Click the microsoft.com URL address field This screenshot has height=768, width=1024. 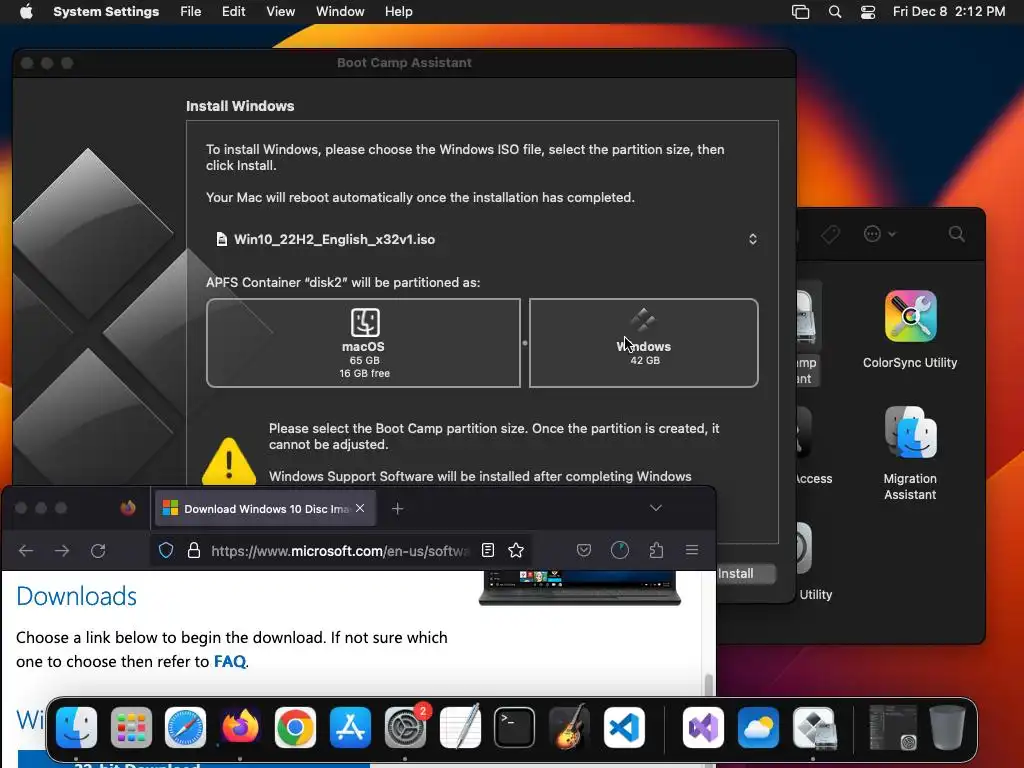pos(340,551)
